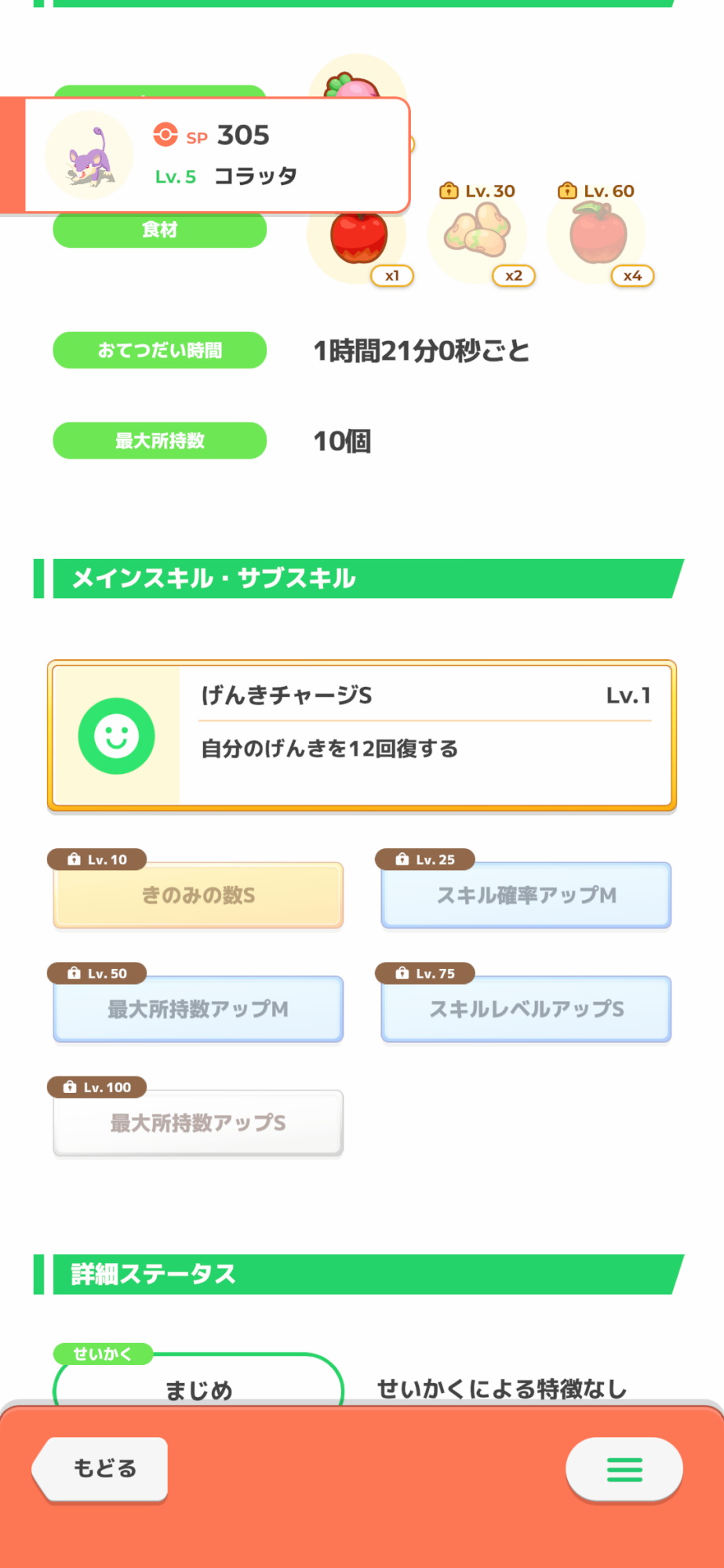This screenshot has width=724, height=1568.
Task: Select the Lv. 30 soybeans ingredient icon
Action: tap(477, 232)
